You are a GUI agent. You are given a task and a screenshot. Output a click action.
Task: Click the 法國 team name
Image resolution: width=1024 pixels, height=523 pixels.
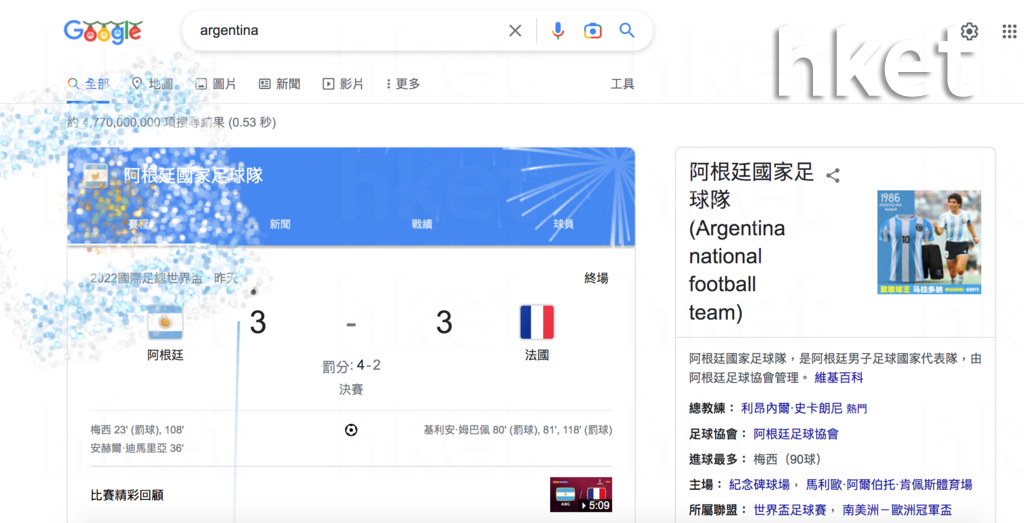537,355
